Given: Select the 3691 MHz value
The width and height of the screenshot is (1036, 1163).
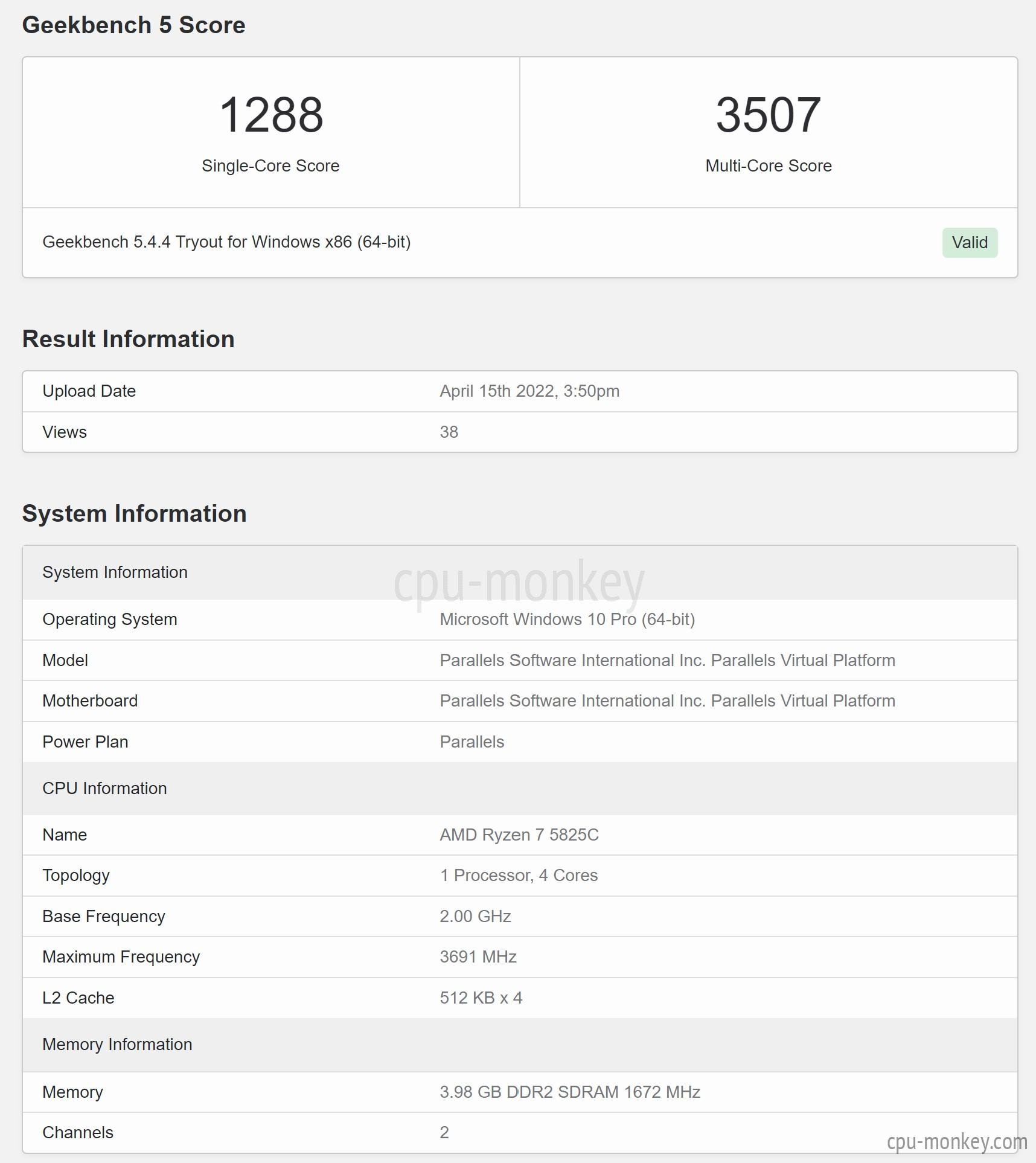Looking at the screenshot, I should [478, 957].
